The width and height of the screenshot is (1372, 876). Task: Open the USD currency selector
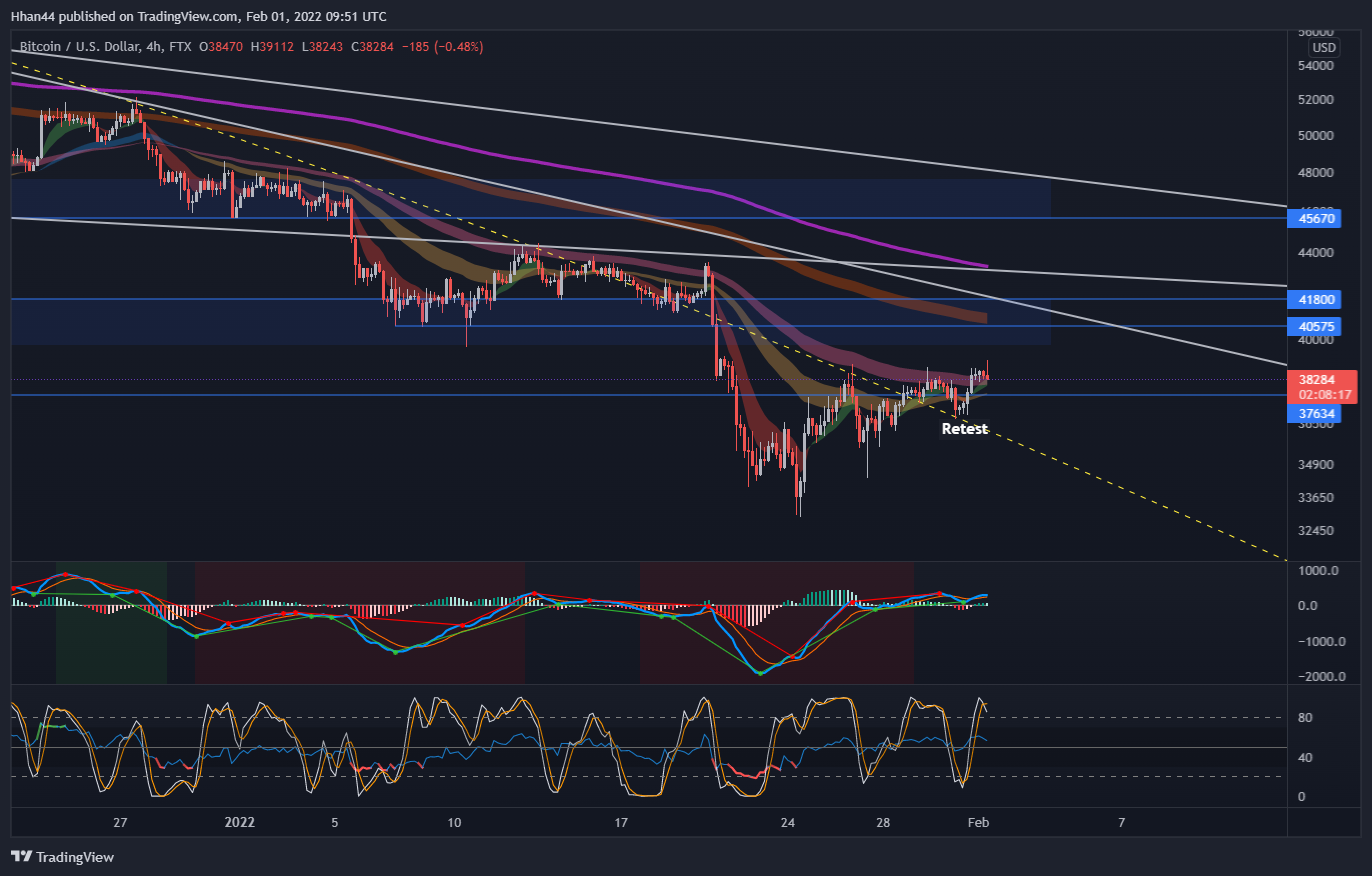click(1324, 47)
